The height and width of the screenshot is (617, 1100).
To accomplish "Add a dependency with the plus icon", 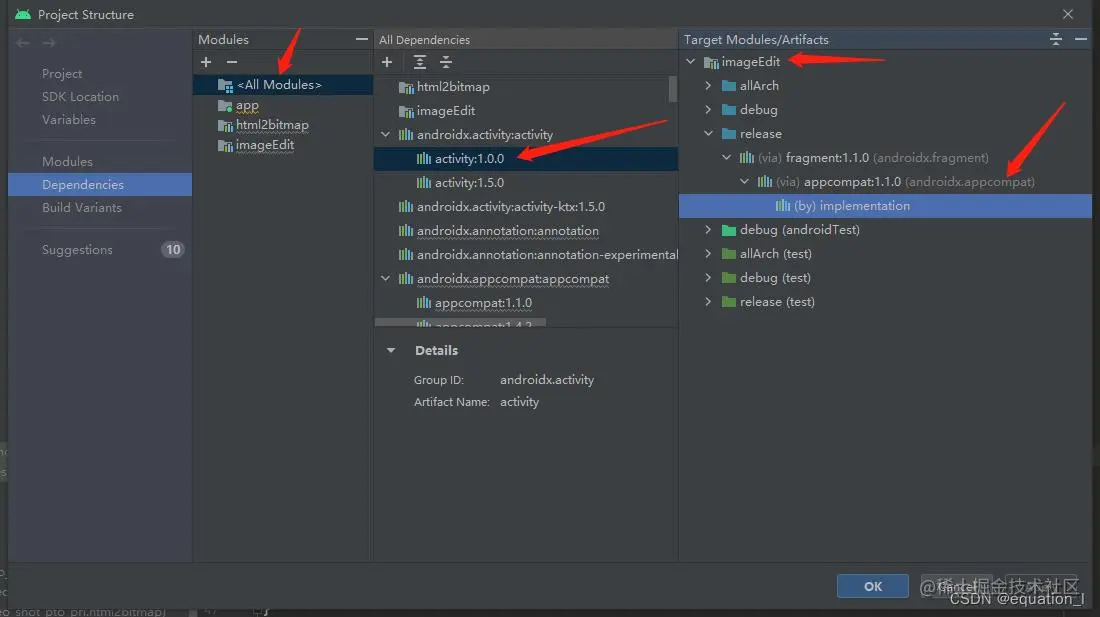I will pyautogui.click(x=388, y=62).
